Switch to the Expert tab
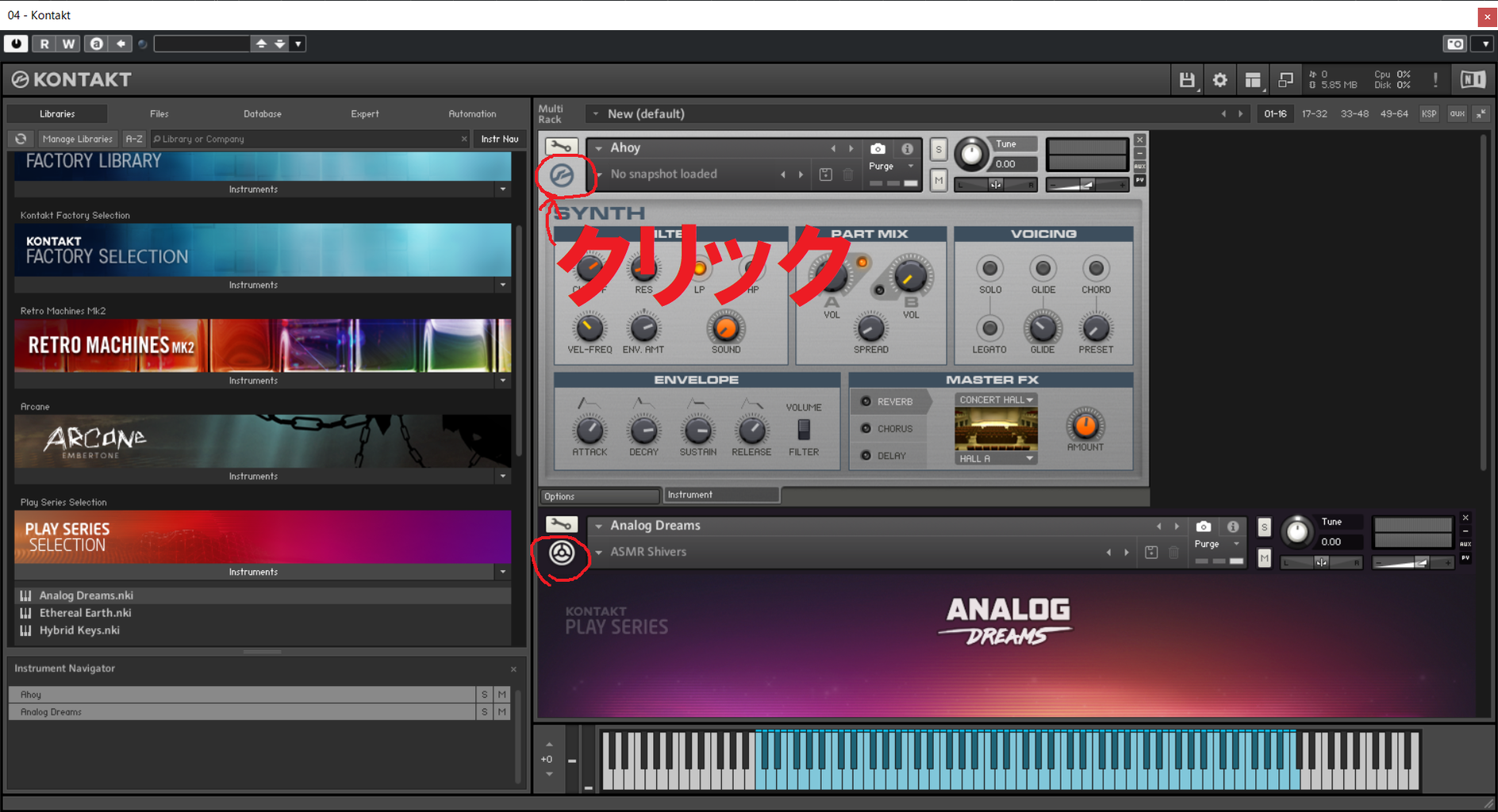 pyautogui.click(x=365, y=114)
